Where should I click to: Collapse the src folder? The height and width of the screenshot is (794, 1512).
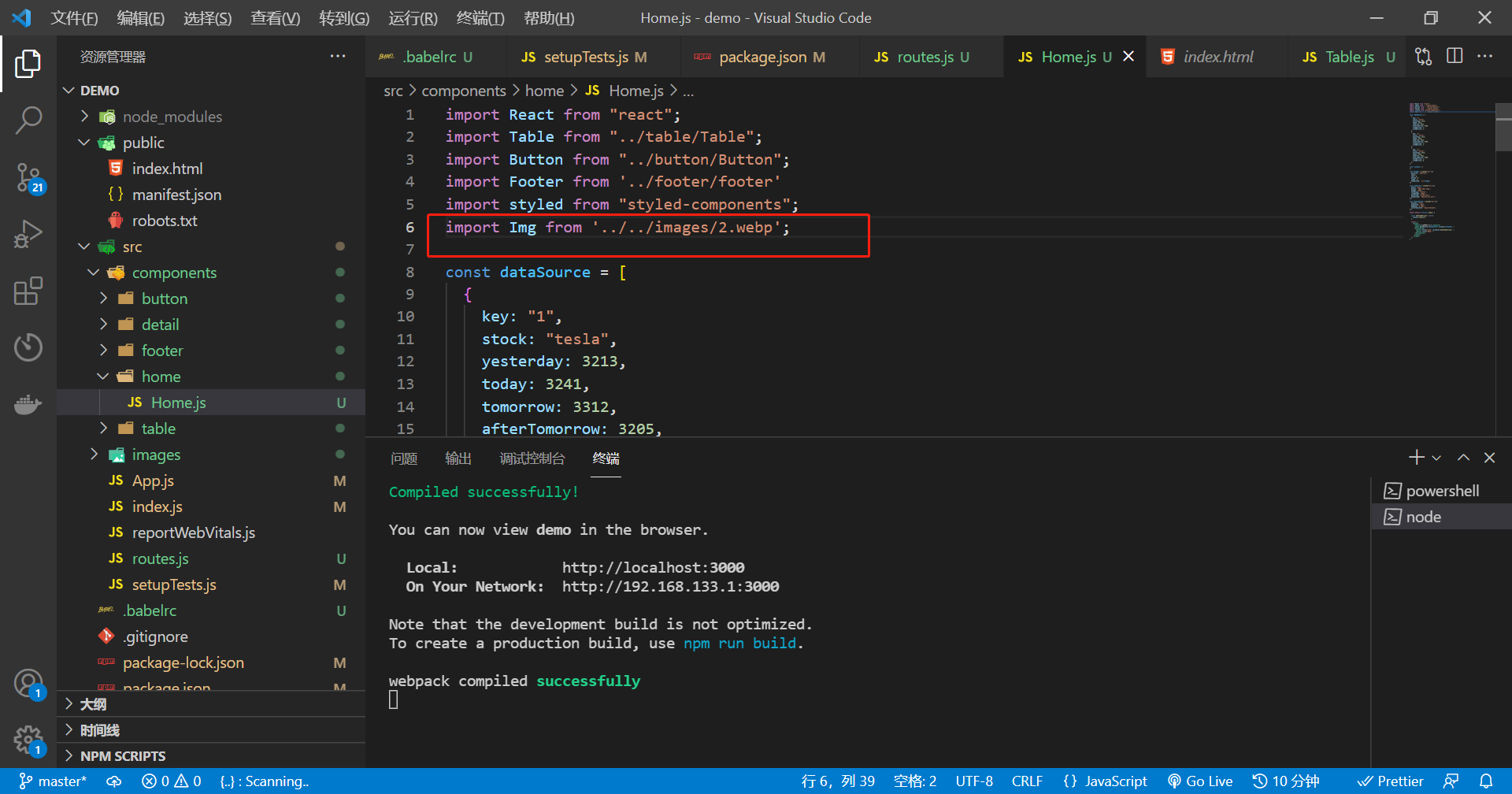(84, 247)
